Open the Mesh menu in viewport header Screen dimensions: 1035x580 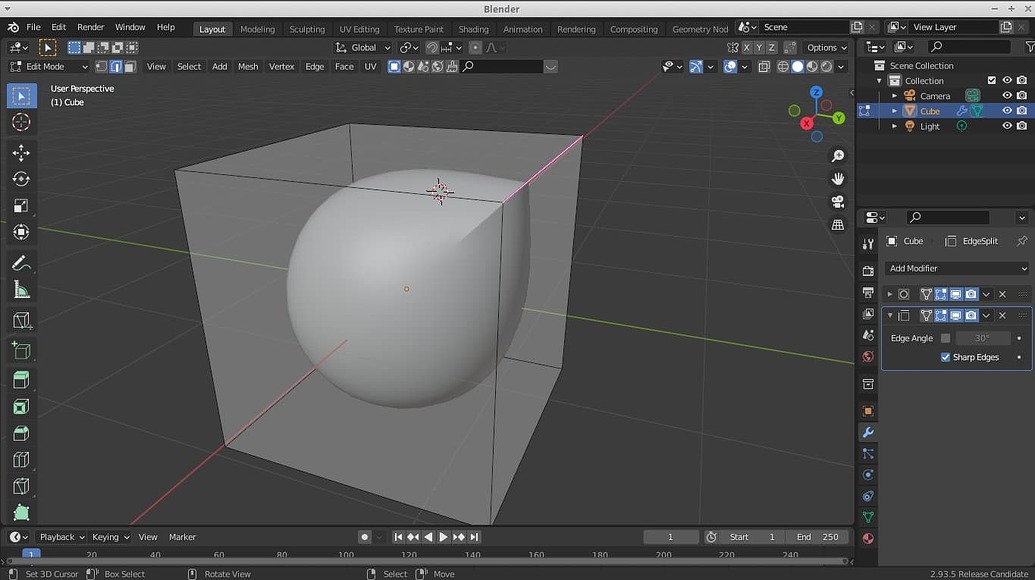tap(248, 67)
